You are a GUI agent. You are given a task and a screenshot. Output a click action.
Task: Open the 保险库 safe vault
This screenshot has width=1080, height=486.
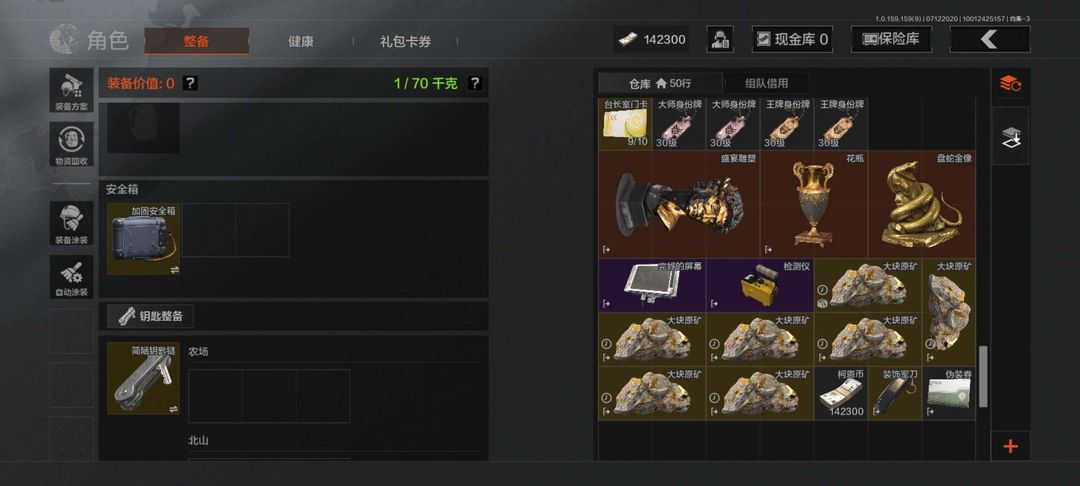click(891, 39)
